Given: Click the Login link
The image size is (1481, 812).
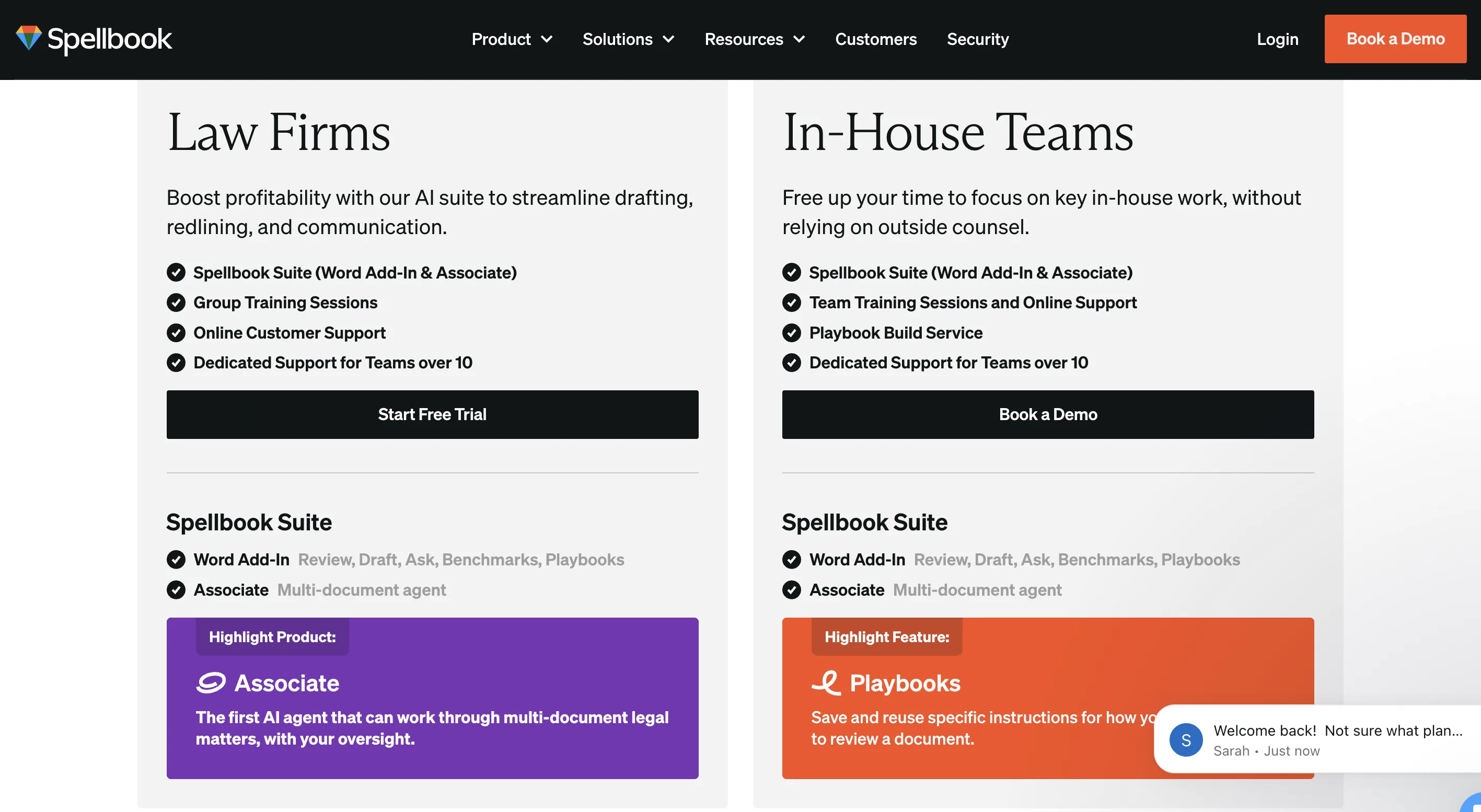Looking at the screenshot, I should 1277,39.
